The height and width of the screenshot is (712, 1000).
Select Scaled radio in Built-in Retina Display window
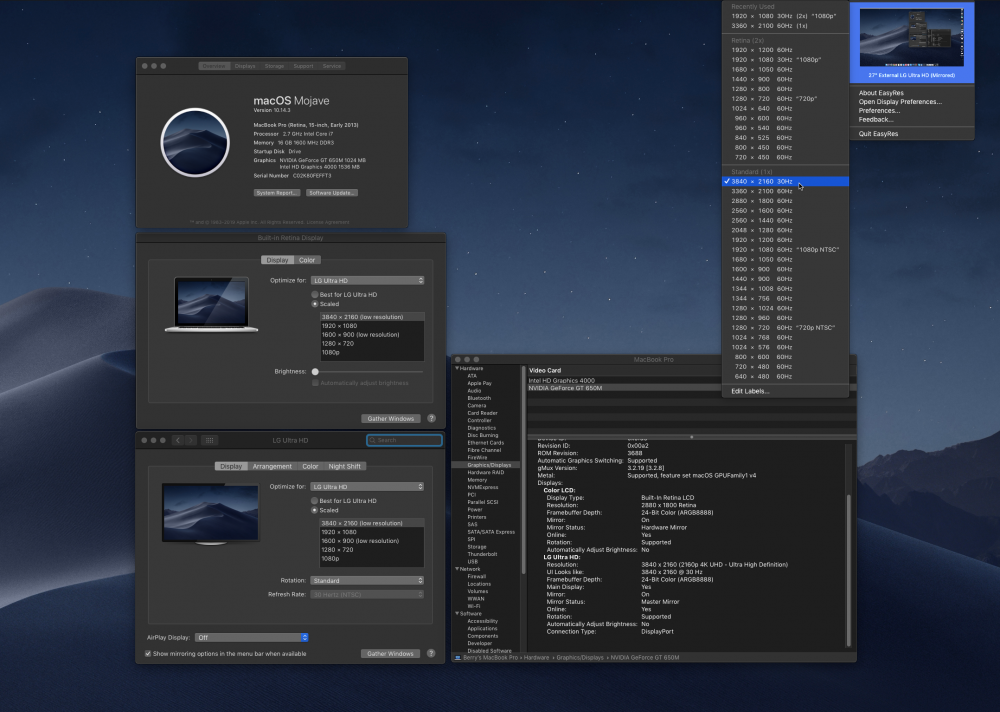(x=315, y=304)
